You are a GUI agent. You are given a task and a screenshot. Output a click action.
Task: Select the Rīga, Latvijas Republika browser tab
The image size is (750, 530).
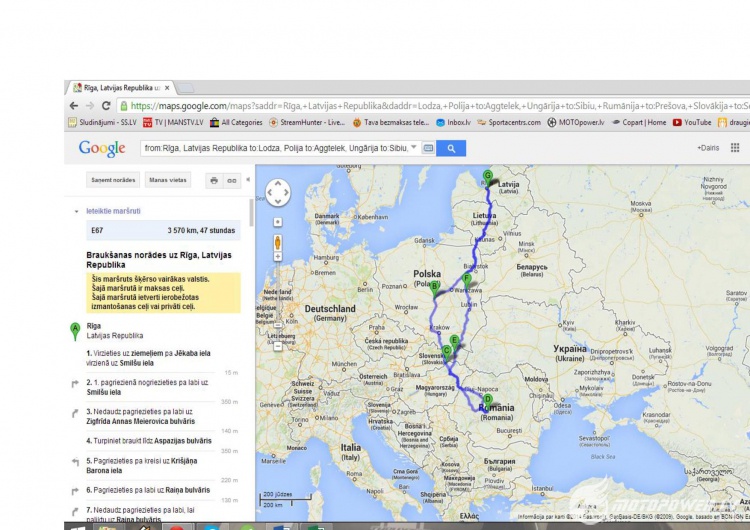[120, 88]
